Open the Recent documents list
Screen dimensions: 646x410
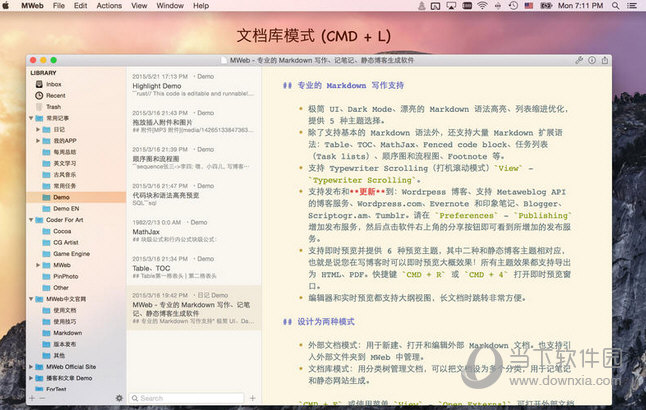click(x=56, y=96)
